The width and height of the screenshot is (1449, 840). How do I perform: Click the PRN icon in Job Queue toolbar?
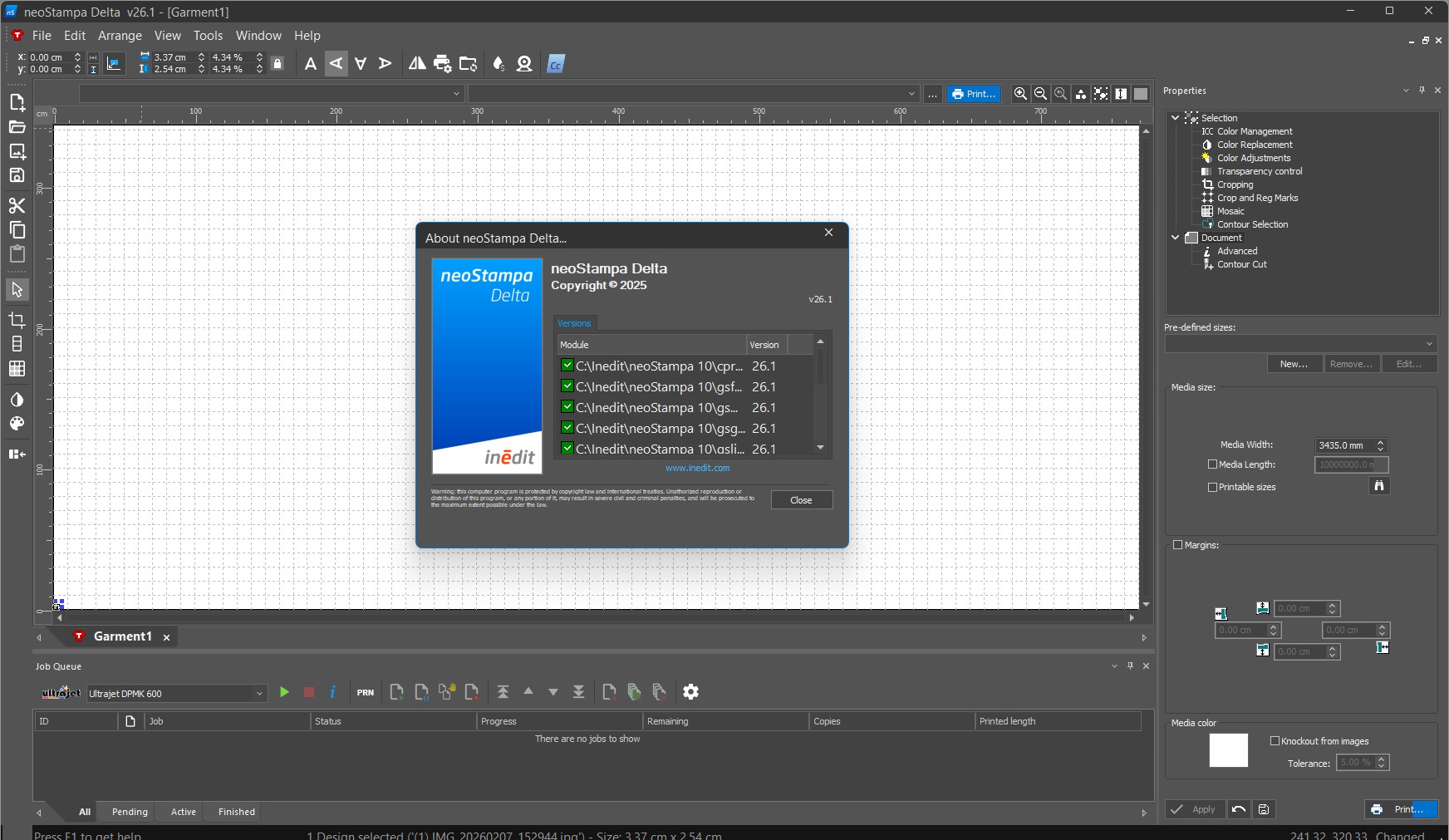[366, 692]
